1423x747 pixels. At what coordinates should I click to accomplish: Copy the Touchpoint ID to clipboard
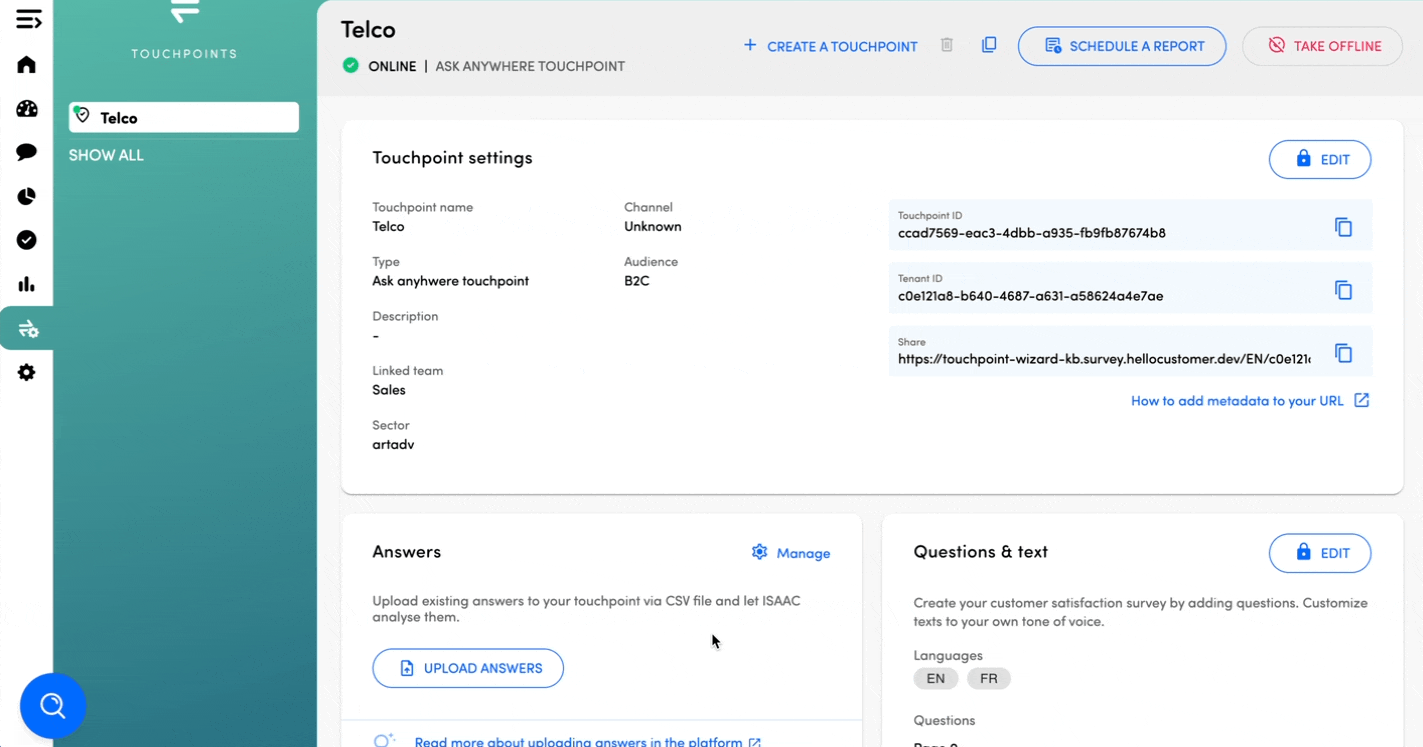(x=1343, y=227)
